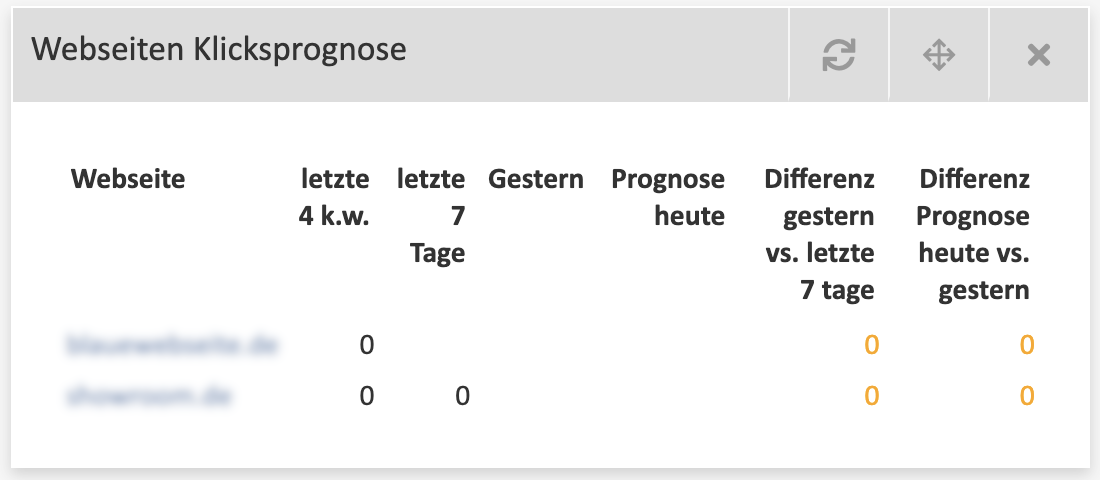Select the Gestern column header
Image resolution: width=1100 pixels, height=480 pixels.
(x=536, y=179)
